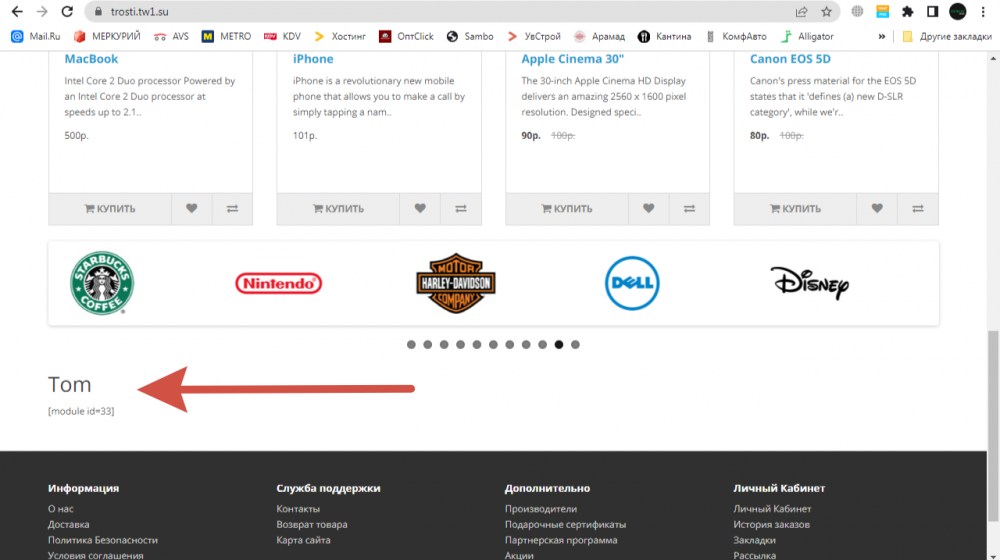Open footer link Доставка
Image resolution: width=1000 pixels, height=560 pixels.
coord(68,524)
